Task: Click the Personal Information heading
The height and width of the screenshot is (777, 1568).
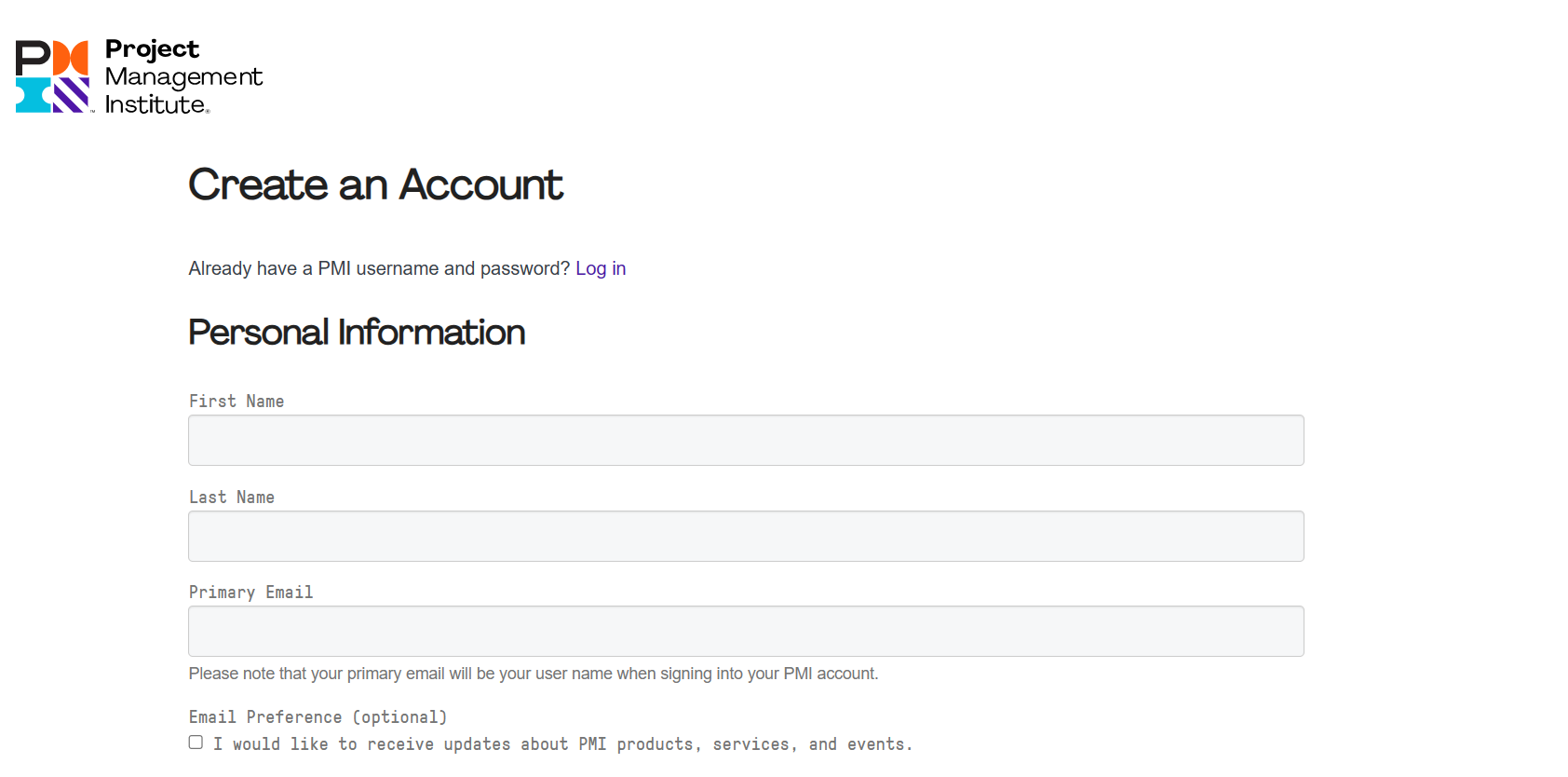Action: pyautogui.click(x=357, y=333)
